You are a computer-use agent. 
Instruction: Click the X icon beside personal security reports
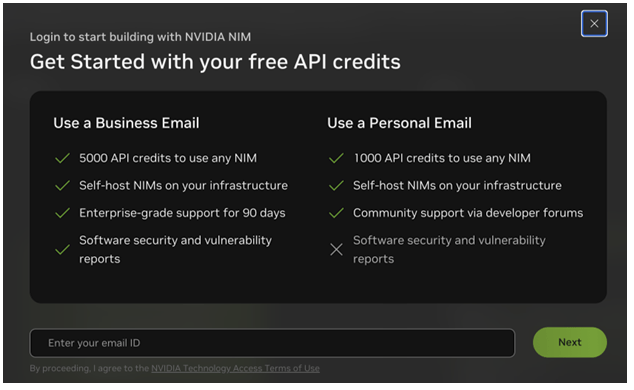(336, 249)
